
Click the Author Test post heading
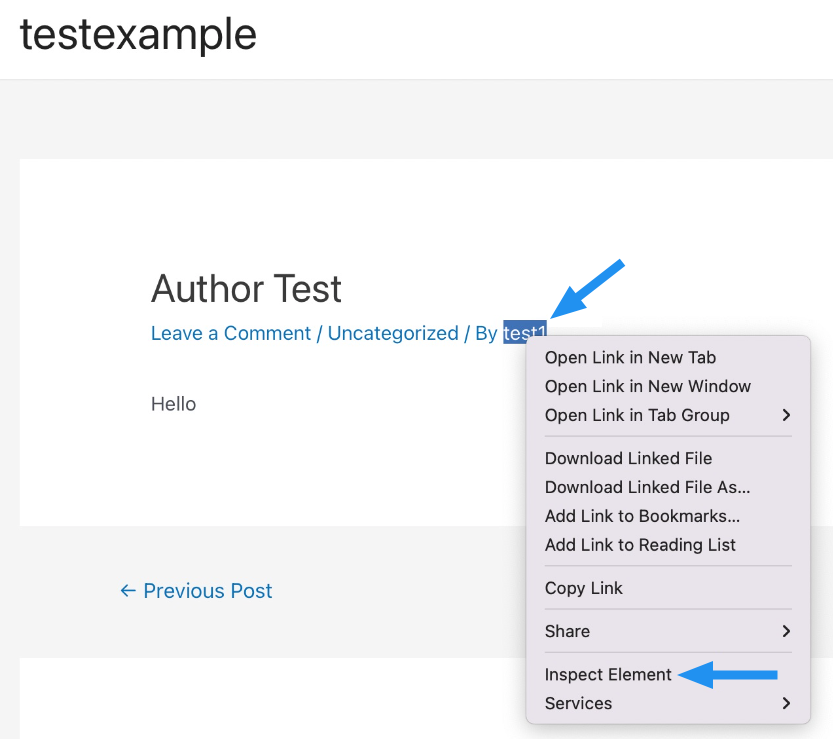[x=246, y=290]
